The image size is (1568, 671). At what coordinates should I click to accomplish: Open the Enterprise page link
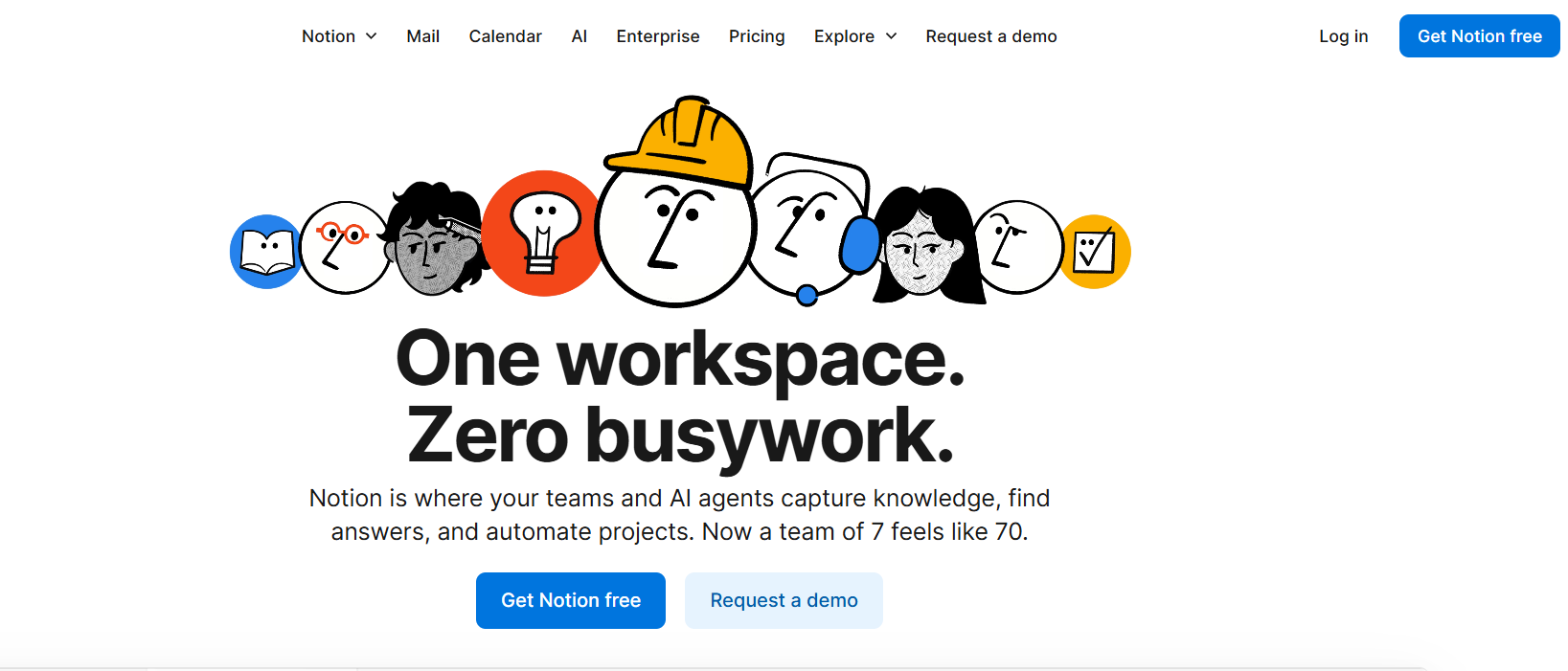tap(657, 36)
